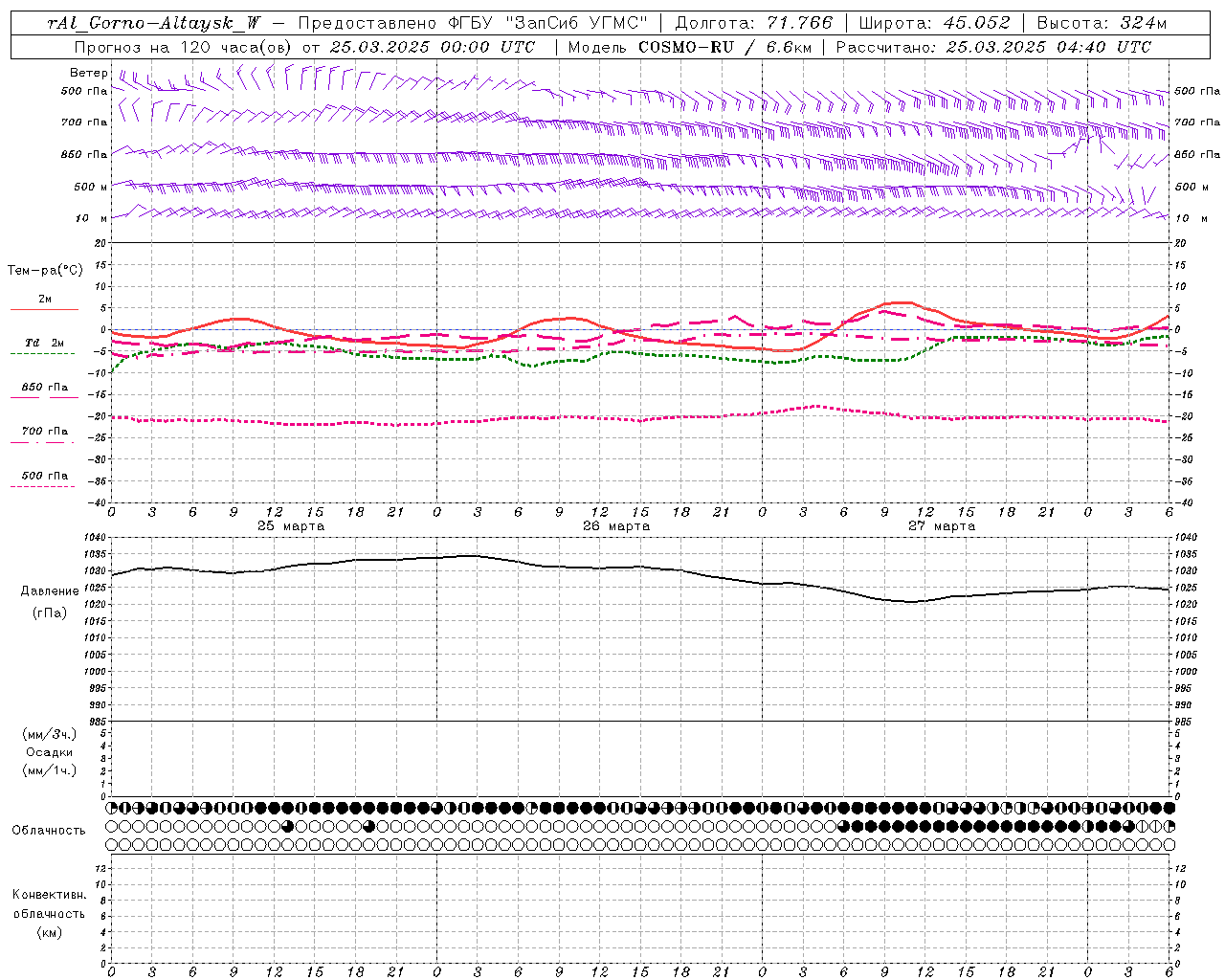Screen dimensions: 1225x980
Task: Click the (мм/3ч.) precipitation unit label
Action: click(49, 734)
